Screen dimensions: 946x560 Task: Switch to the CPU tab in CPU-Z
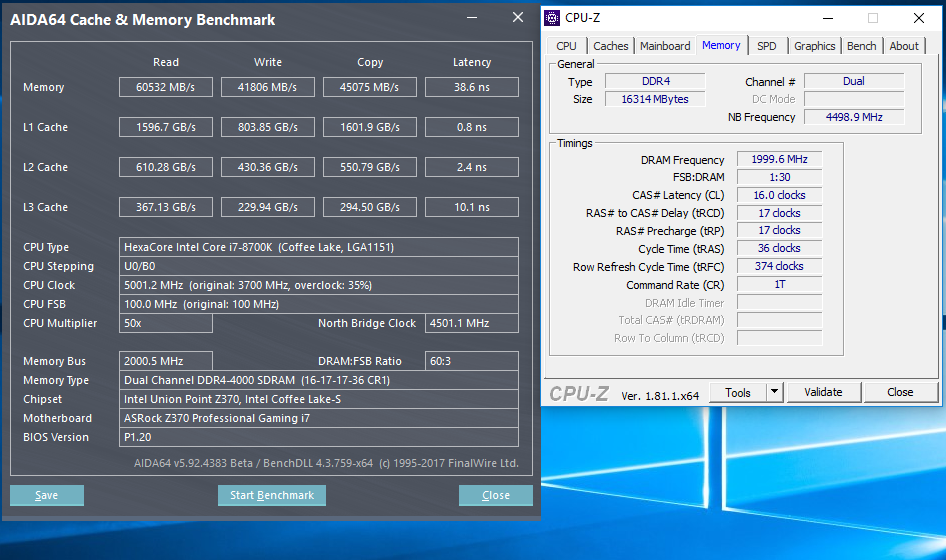click(567, 46)
